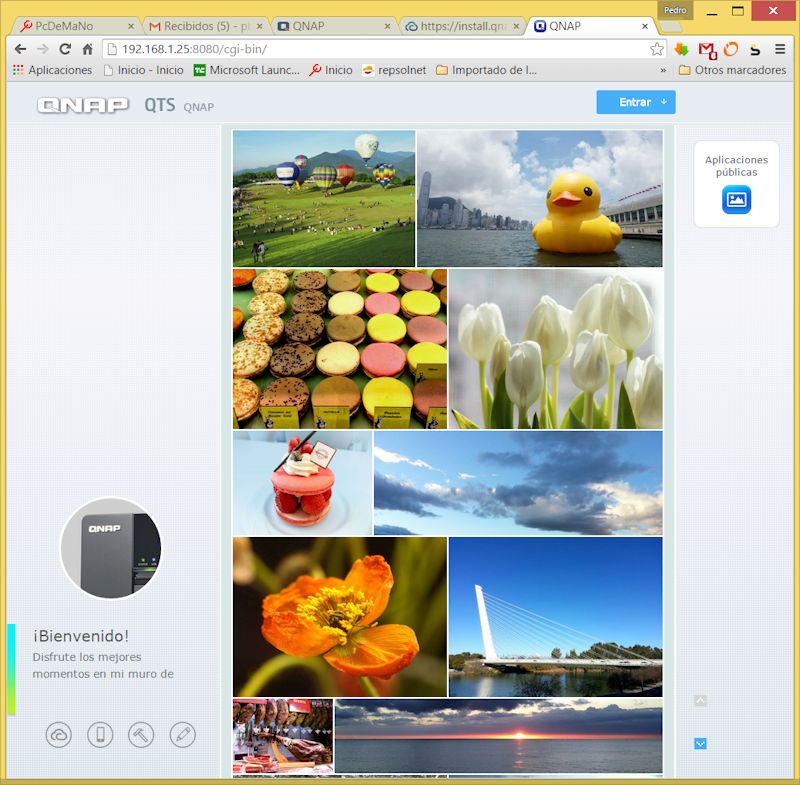Click the Aplicaciones públicas label
800x785 pixels.
(x=736, y=166)
